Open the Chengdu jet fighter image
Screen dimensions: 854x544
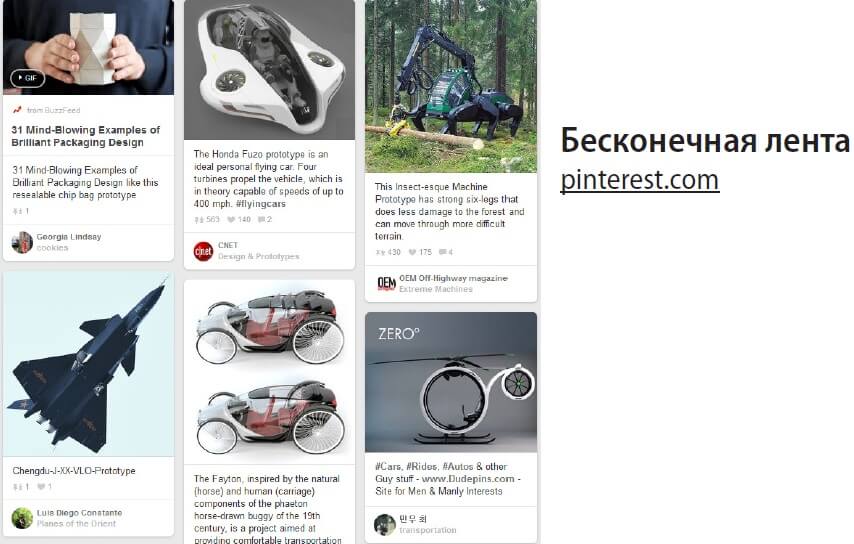(88, 364)
